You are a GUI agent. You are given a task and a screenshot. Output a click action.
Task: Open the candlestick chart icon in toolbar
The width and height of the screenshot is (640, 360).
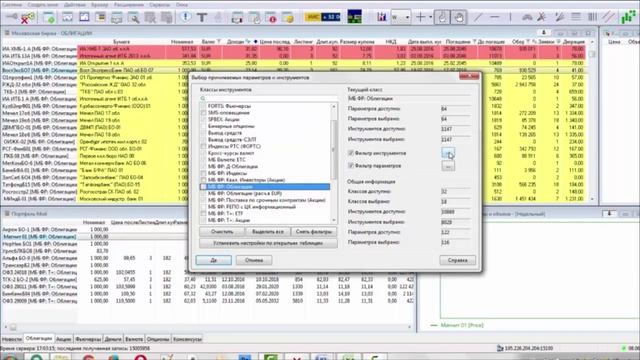pyautogui.click(x=382, y=17)
